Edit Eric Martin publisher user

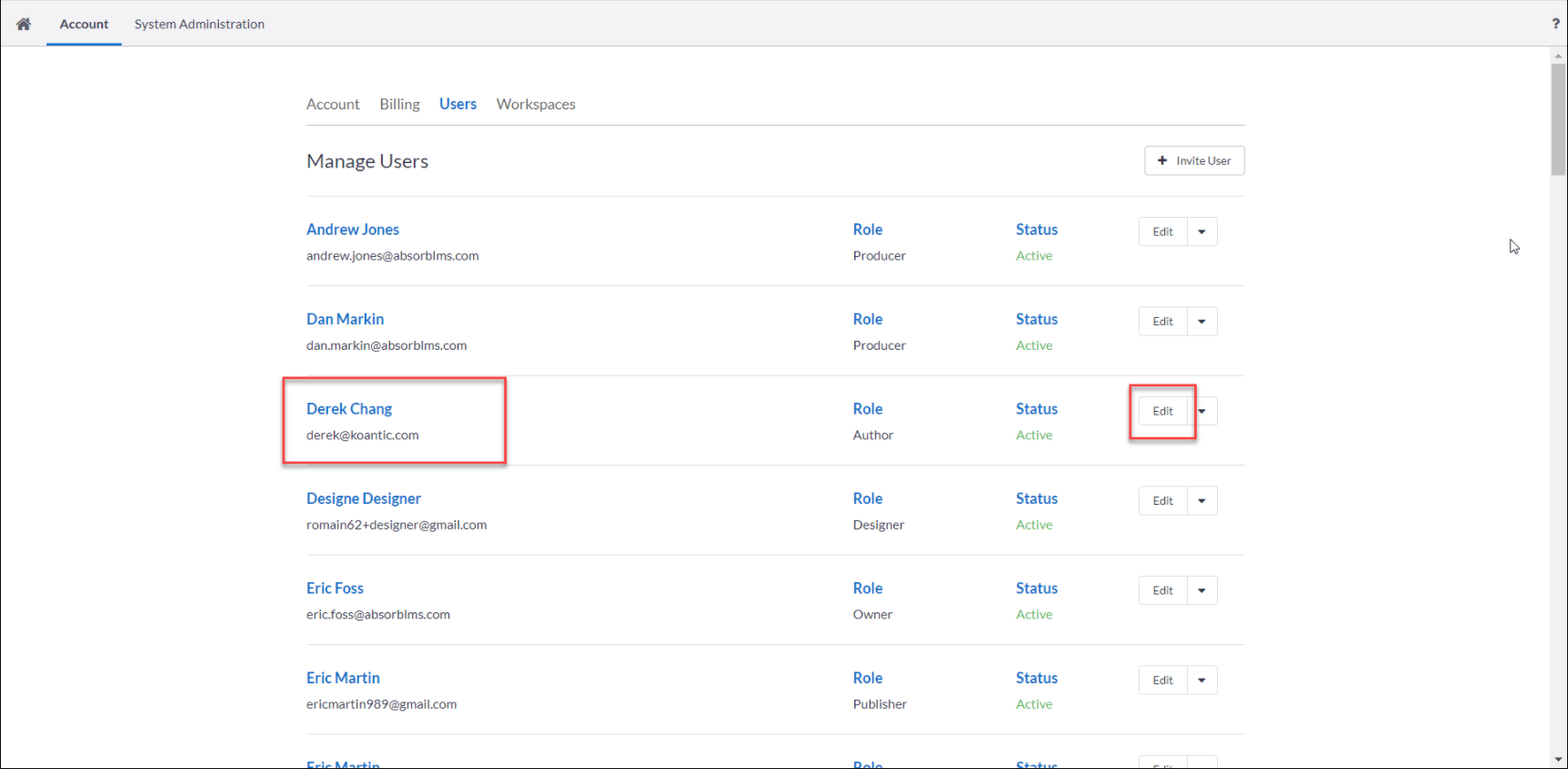tap(1163, 680)
